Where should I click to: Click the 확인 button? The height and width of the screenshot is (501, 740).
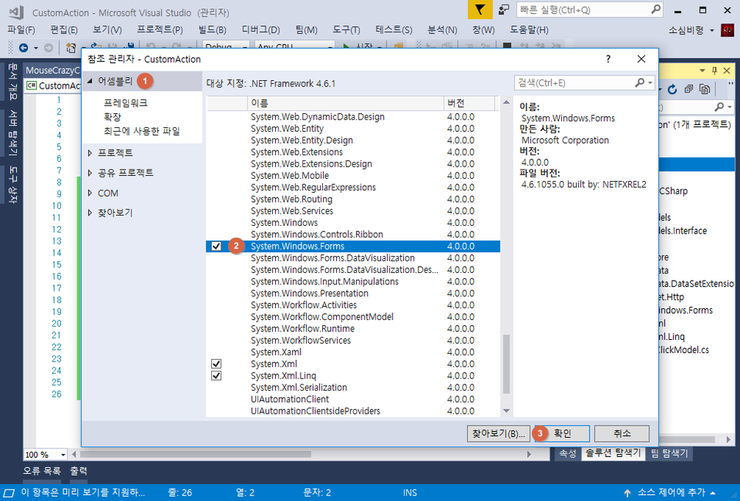pos(562,433)
